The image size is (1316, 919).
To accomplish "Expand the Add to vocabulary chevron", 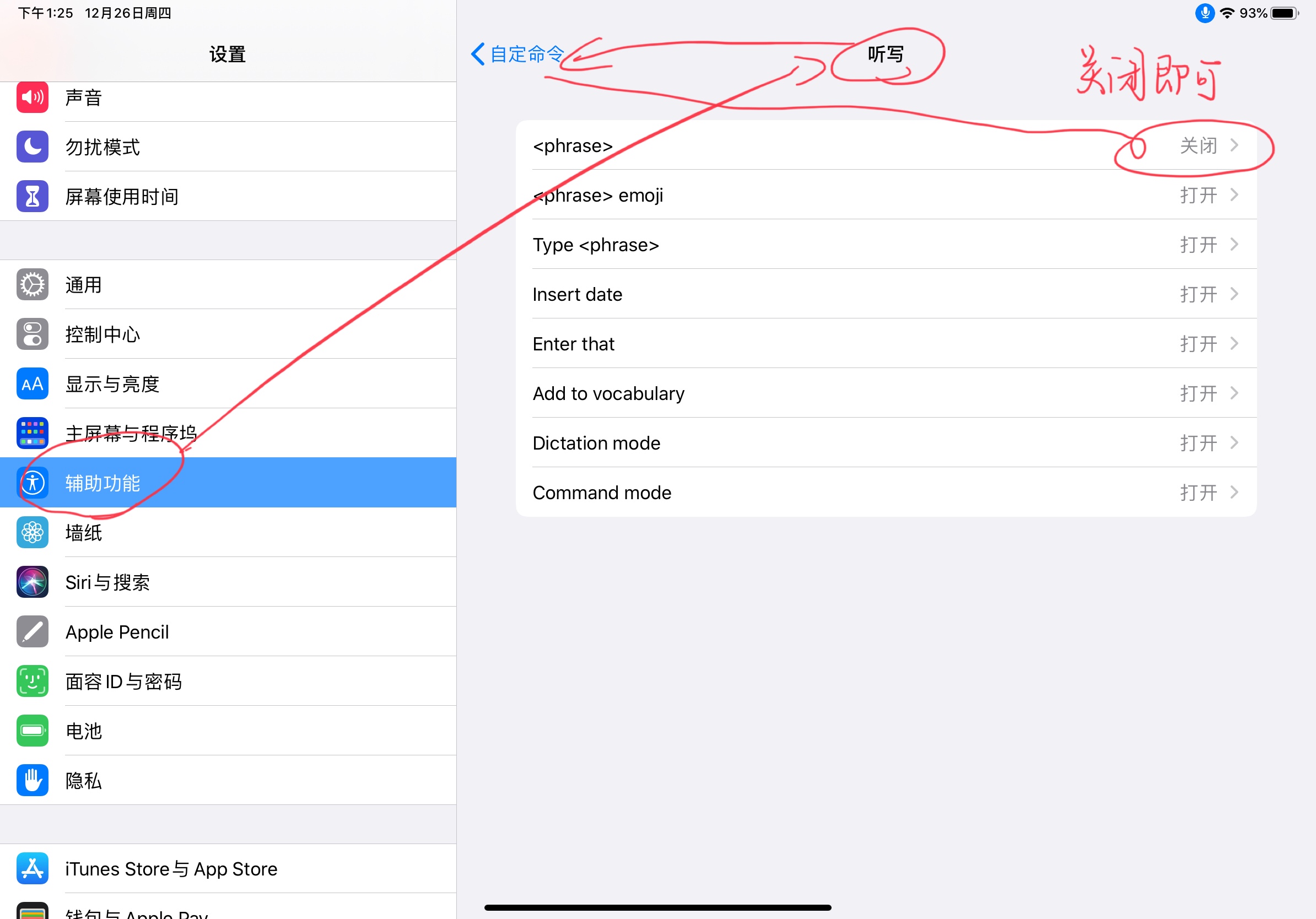I will (1234, 393).
